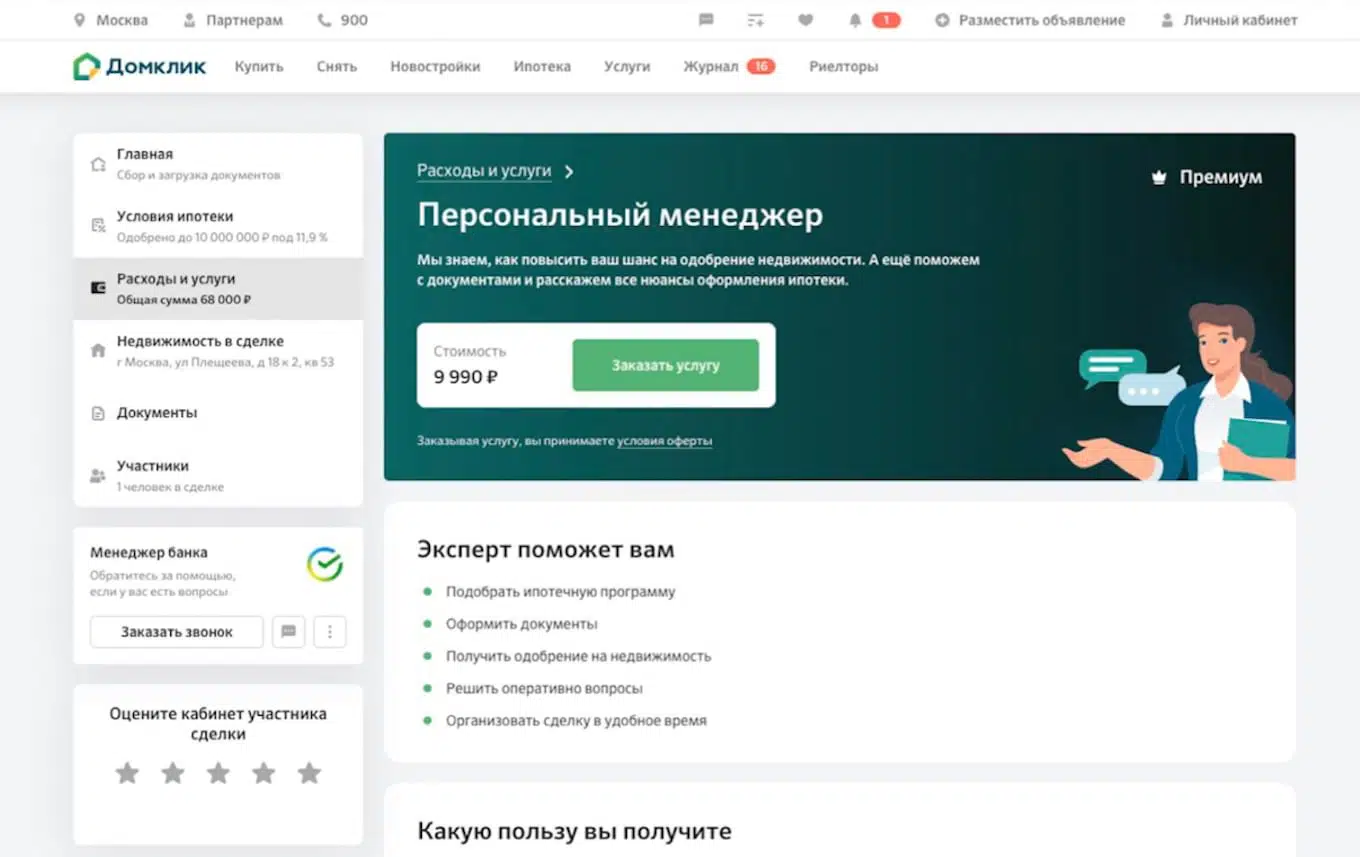Click the chevron after Расходы и услуги breadcrumb
This screenshot has width=1360, height=857.
pyautogui.click(x=569, y=172)
